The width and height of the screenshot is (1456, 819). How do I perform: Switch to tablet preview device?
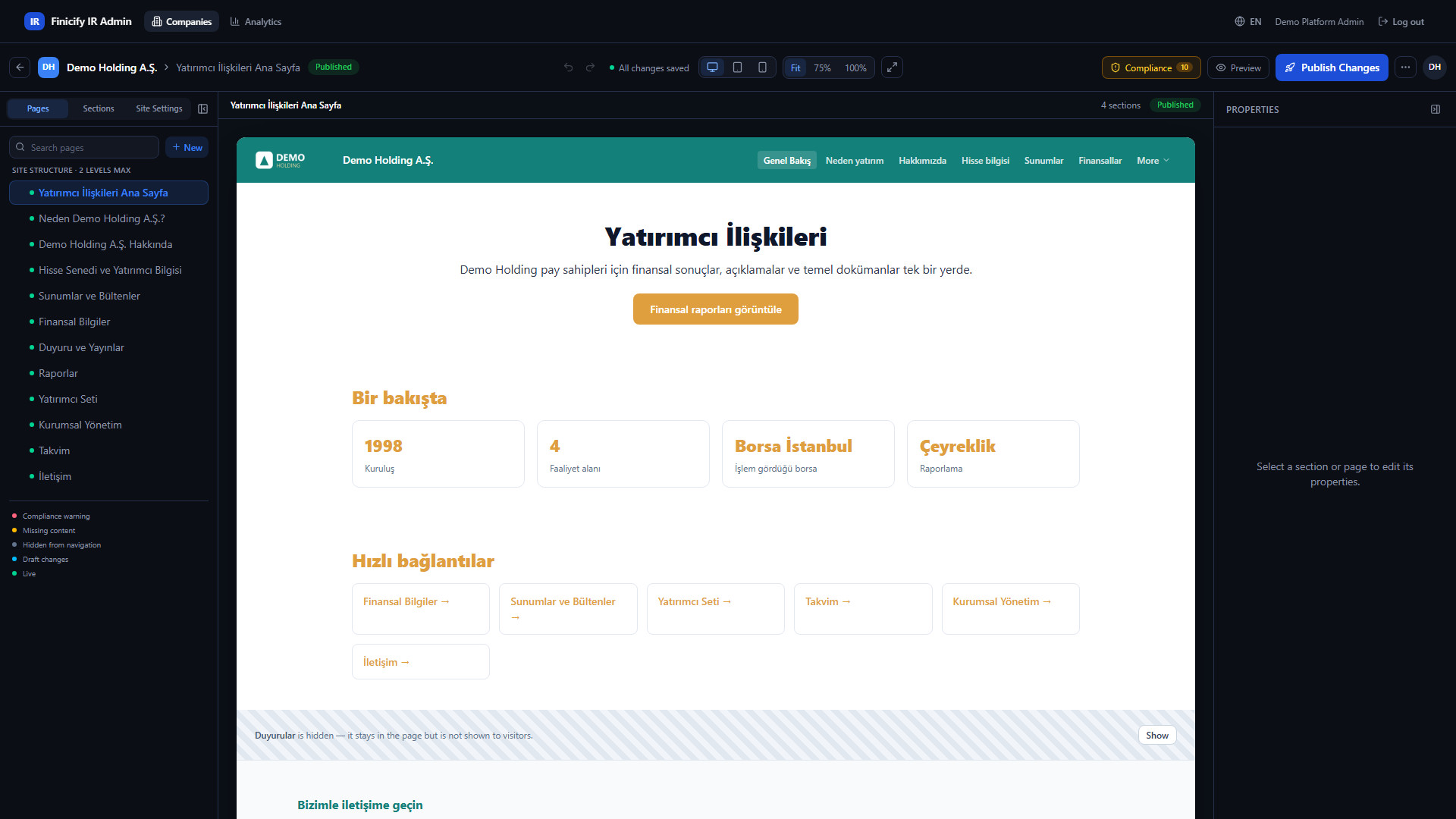(x=737, y=67)
